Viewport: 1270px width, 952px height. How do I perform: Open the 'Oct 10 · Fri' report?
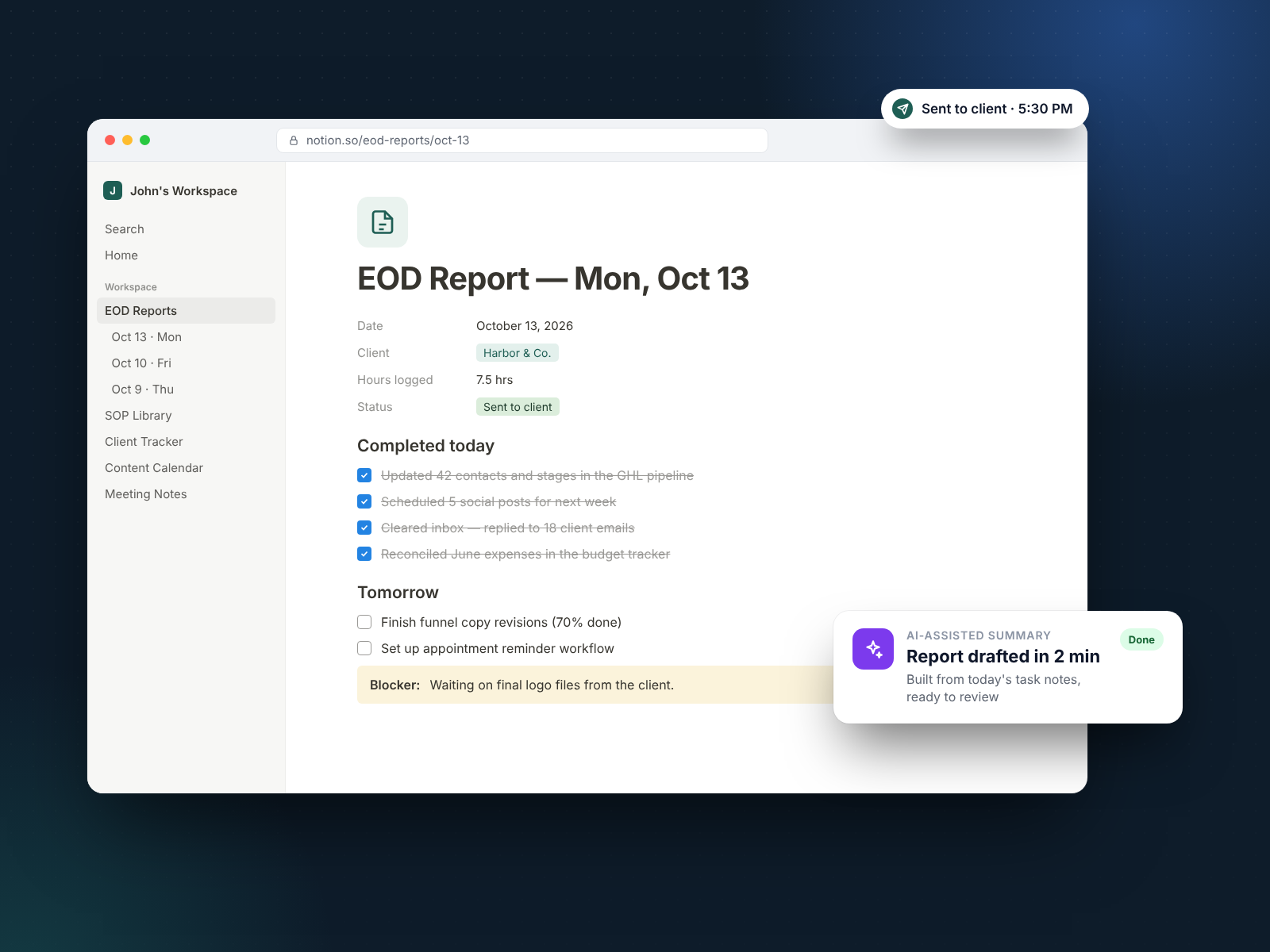(186, 363)
